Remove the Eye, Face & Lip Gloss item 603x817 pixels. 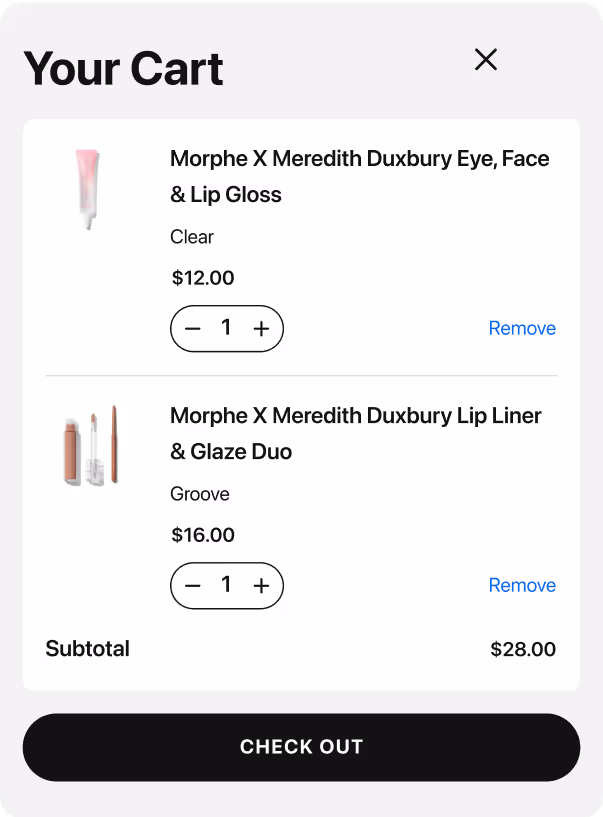pyautogui.click(x=522, y=328)
